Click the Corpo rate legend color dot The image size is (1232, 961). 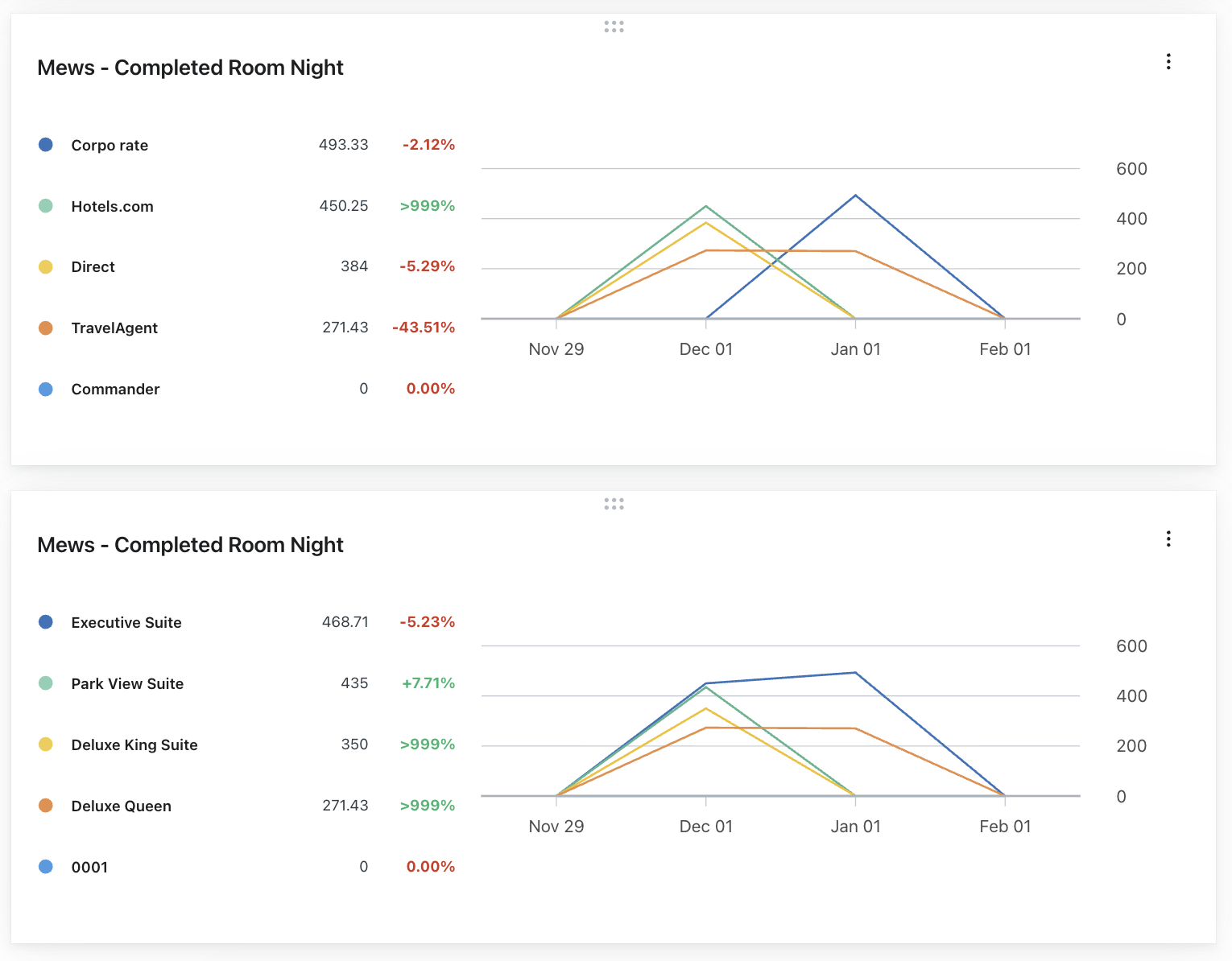point(46,145)
